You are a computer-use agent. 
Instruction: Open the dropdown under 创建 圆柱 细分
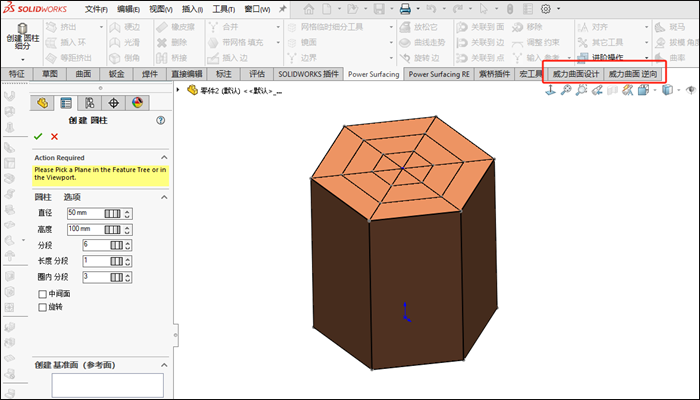[x=22, y=59]
